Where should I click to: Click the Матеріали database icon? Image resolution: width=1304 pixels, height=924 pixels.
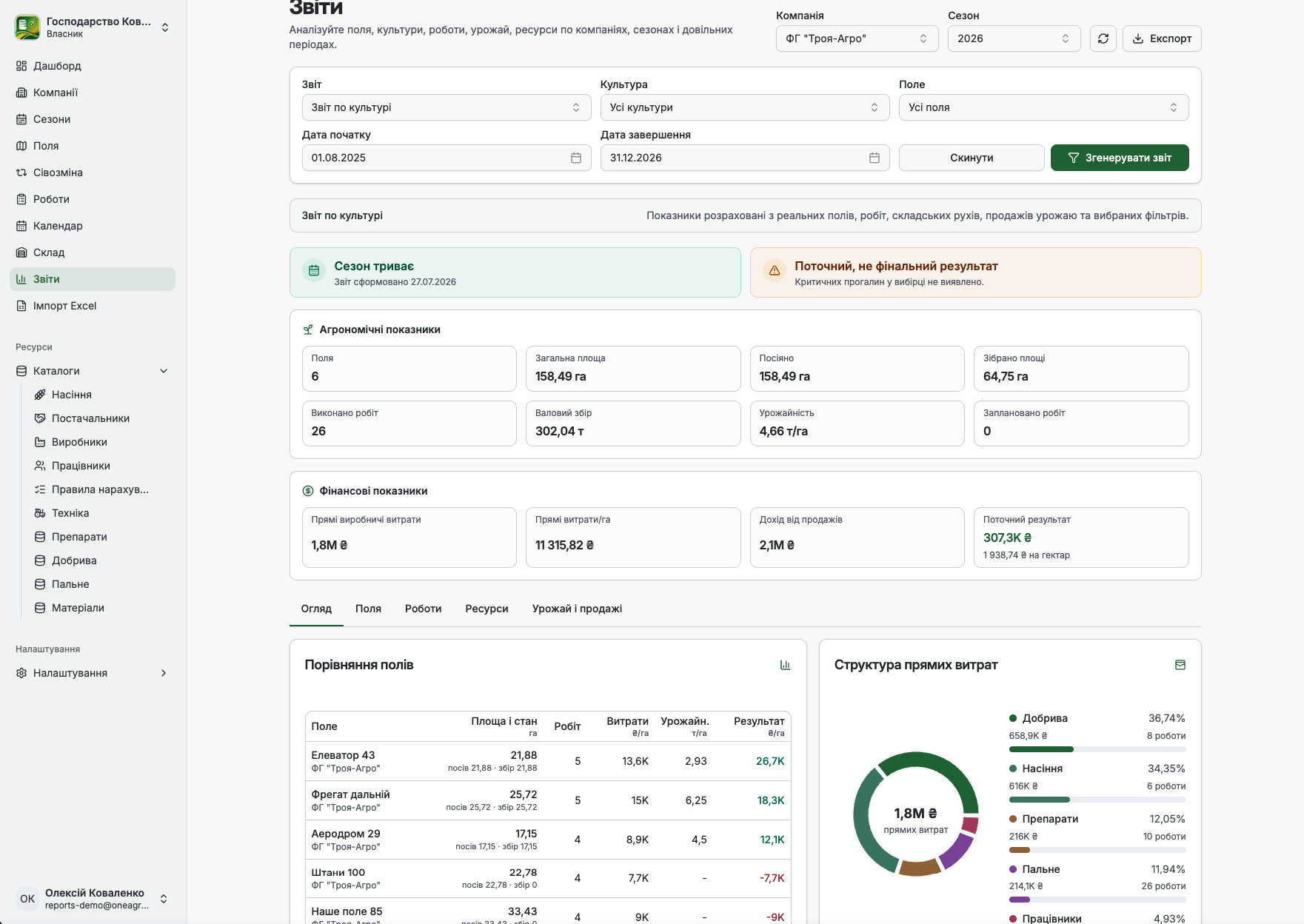tap(40, 608)
